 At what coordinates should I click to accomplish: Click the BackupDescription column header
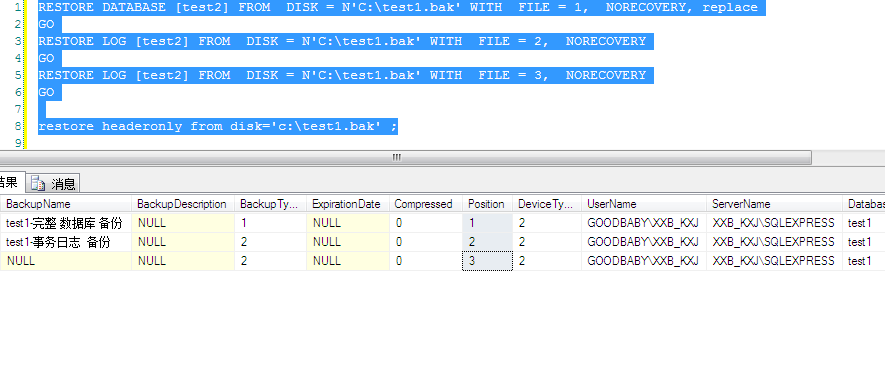(x=183, y=204)
